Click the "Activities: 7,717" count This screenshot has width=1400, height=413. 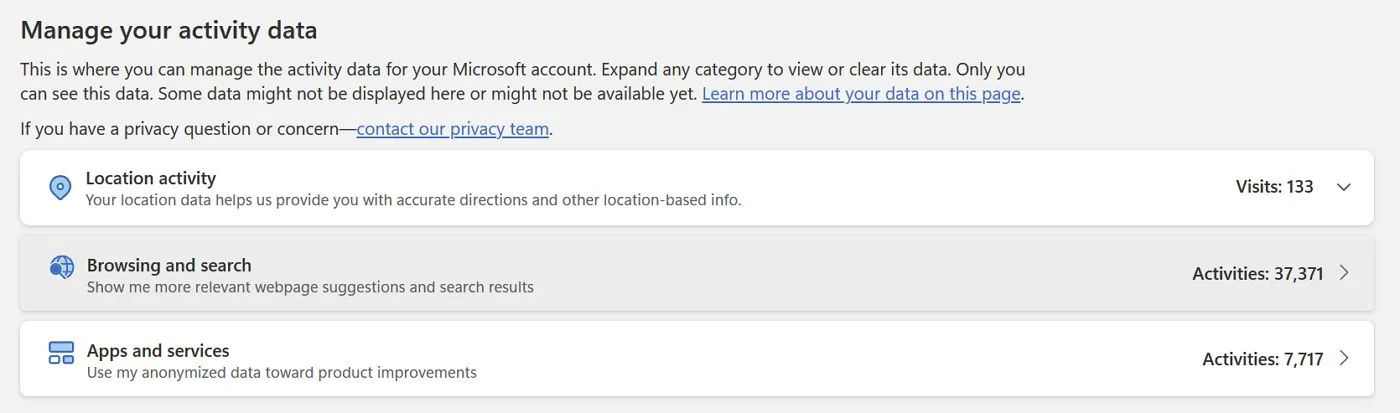1263,358
